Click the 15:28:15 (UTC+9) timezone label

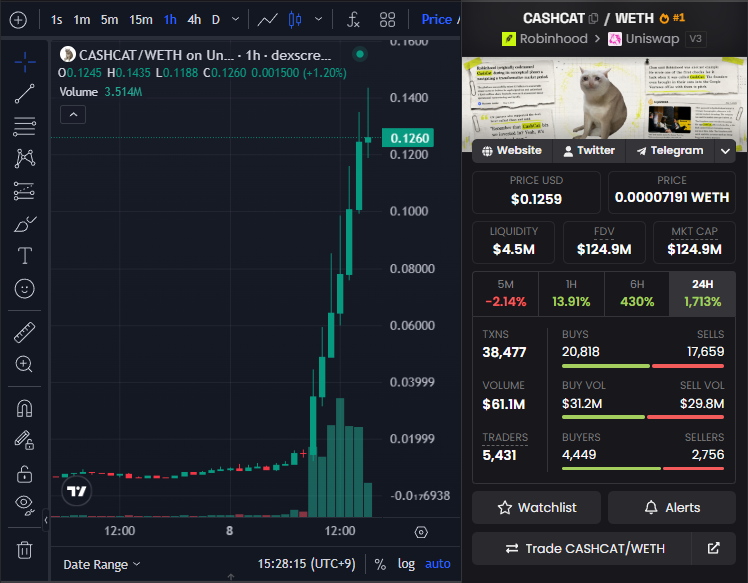coord(307,564)
